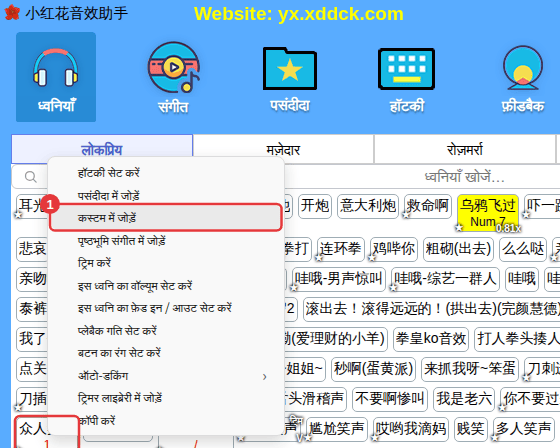Choose इस ध्वनि का वॉल्यूम सेट करें

click(166, 286)
